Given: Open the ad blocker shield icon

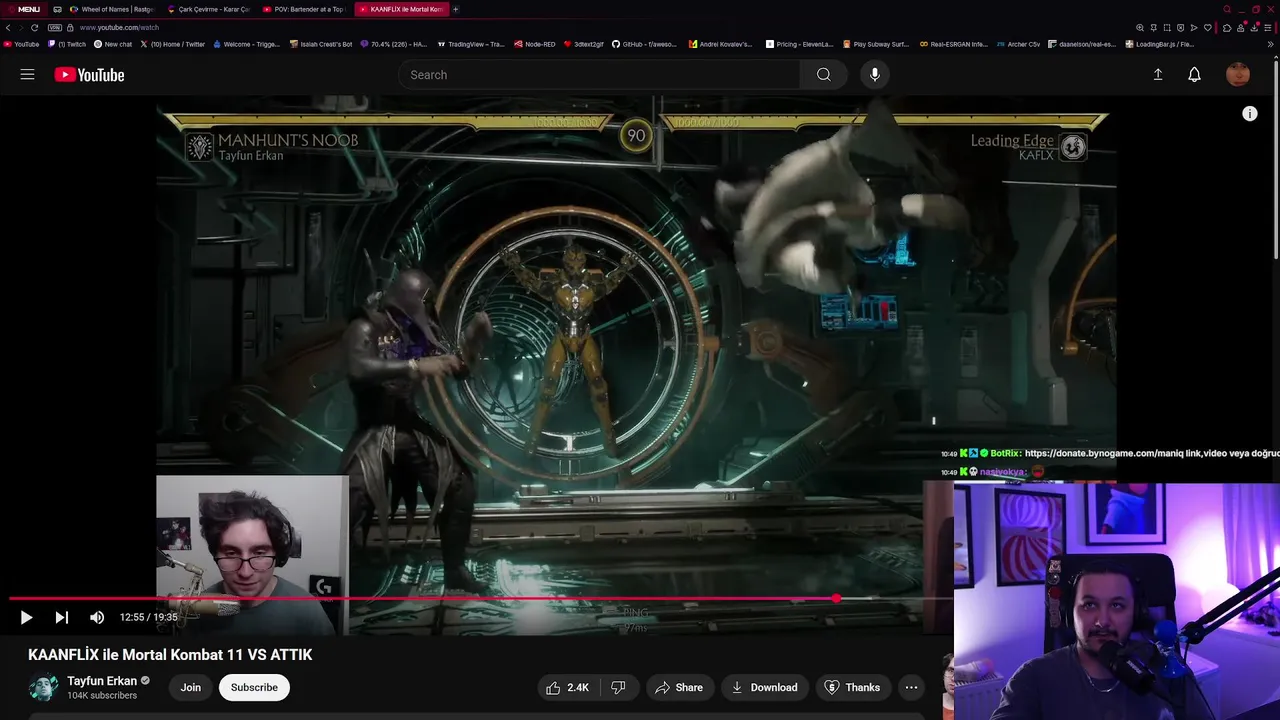Looking at the screenshot, I should point(1180,28).
